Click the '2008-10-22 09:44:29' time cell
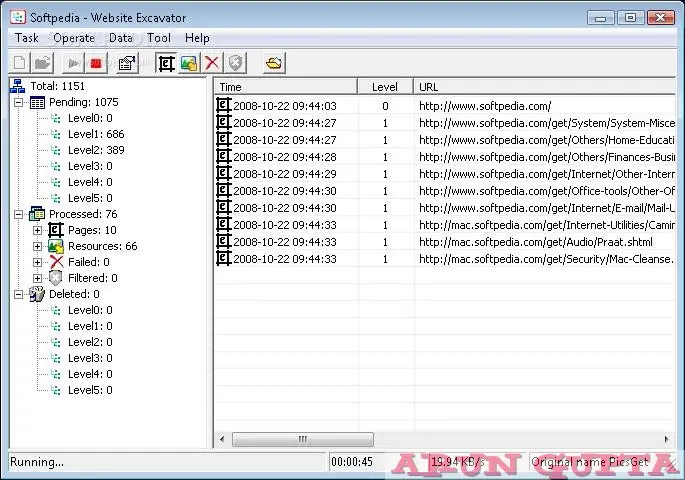The height and width of the screenshot is (480, 685). click(285, 174)
